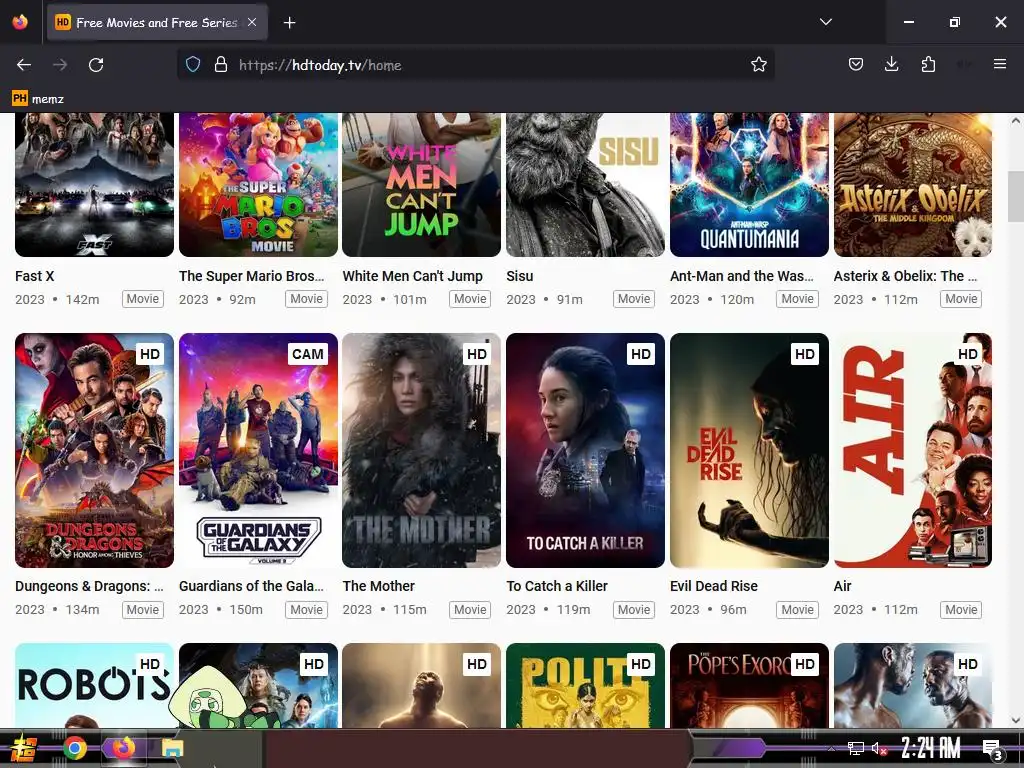The height and width of the screenshot is (768, 1024).
Task: Go back using the browser back arrow
Action: (24, 65)
